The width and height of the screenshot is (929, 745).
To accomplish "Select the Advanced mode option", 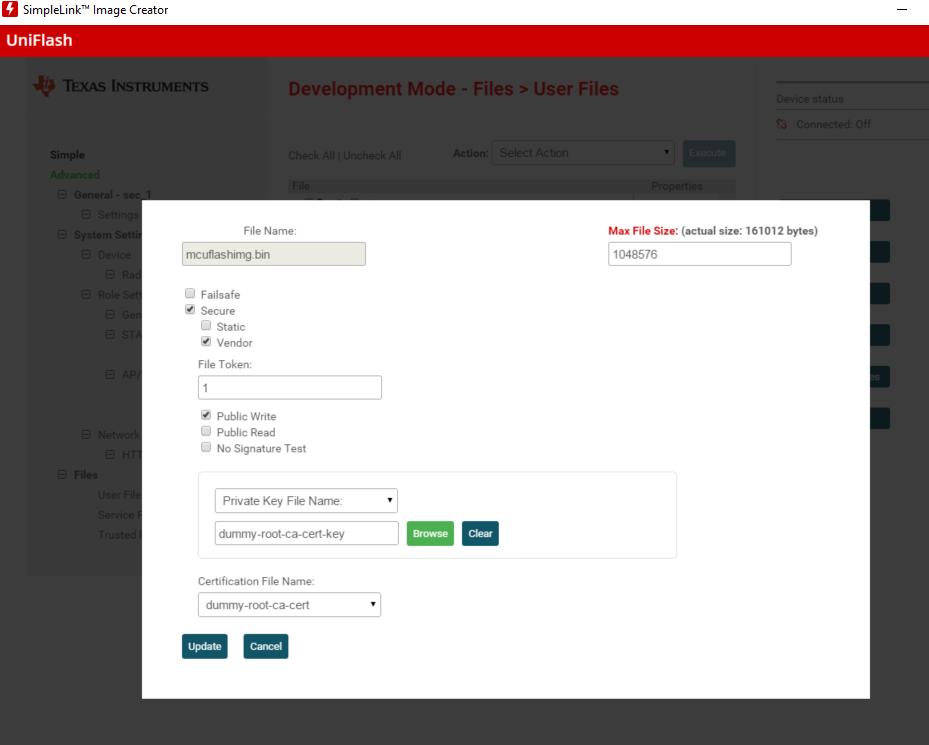I will coord(75,175).
